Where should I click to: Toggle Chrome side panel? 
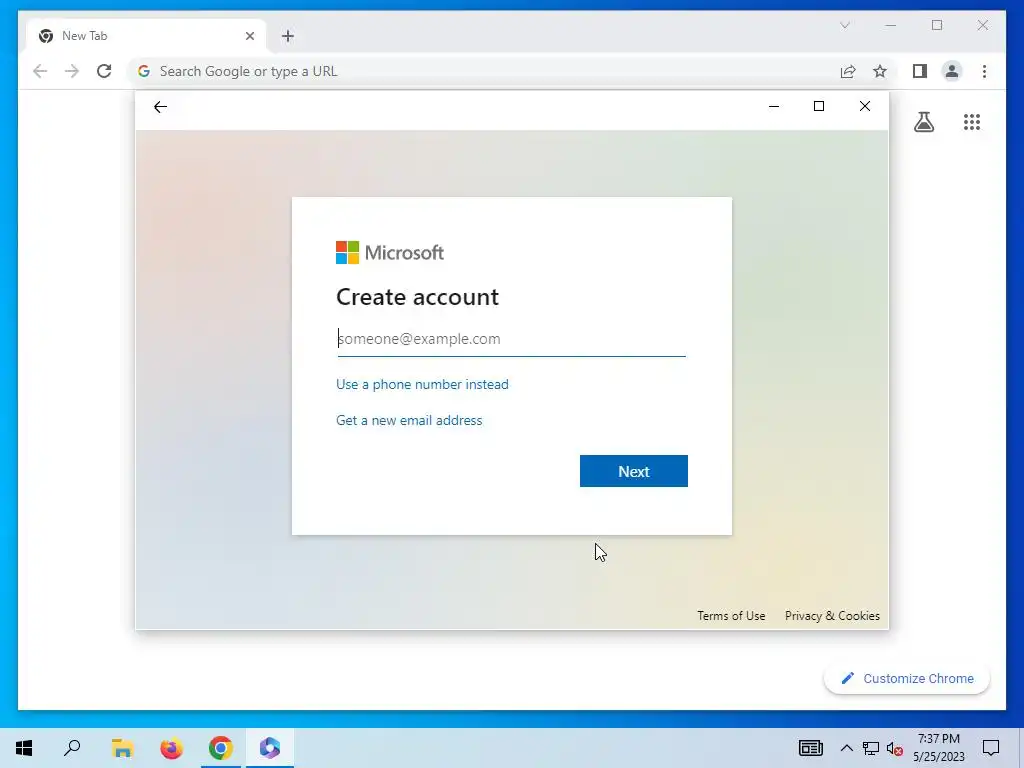click(920, 71)
